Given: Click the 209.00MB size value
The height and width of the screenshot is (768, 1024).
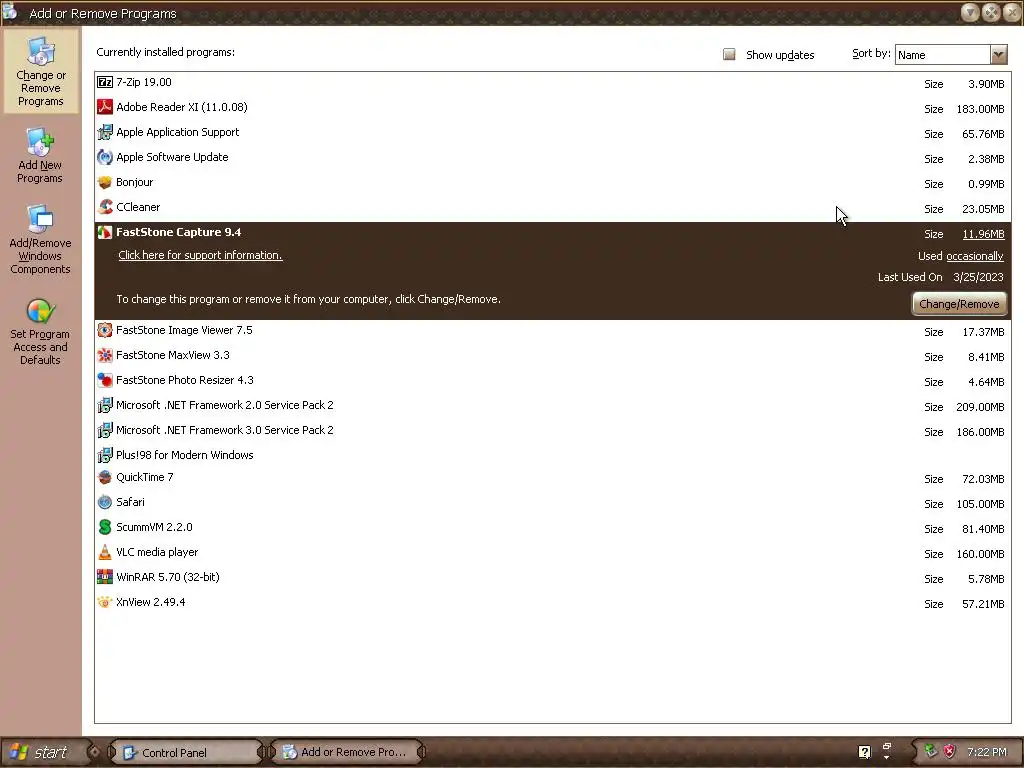Looking at the screenshot, I should (x=980, y=407).
